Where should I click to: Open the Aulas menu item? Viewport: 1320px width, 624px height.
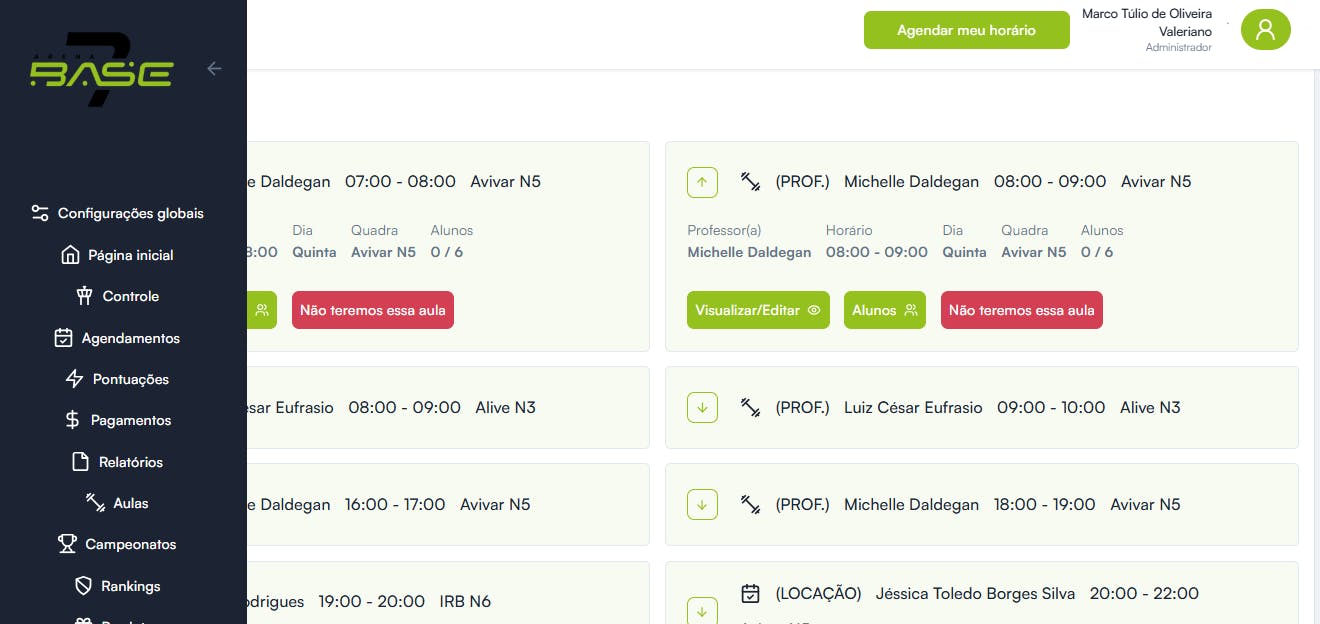130,503
